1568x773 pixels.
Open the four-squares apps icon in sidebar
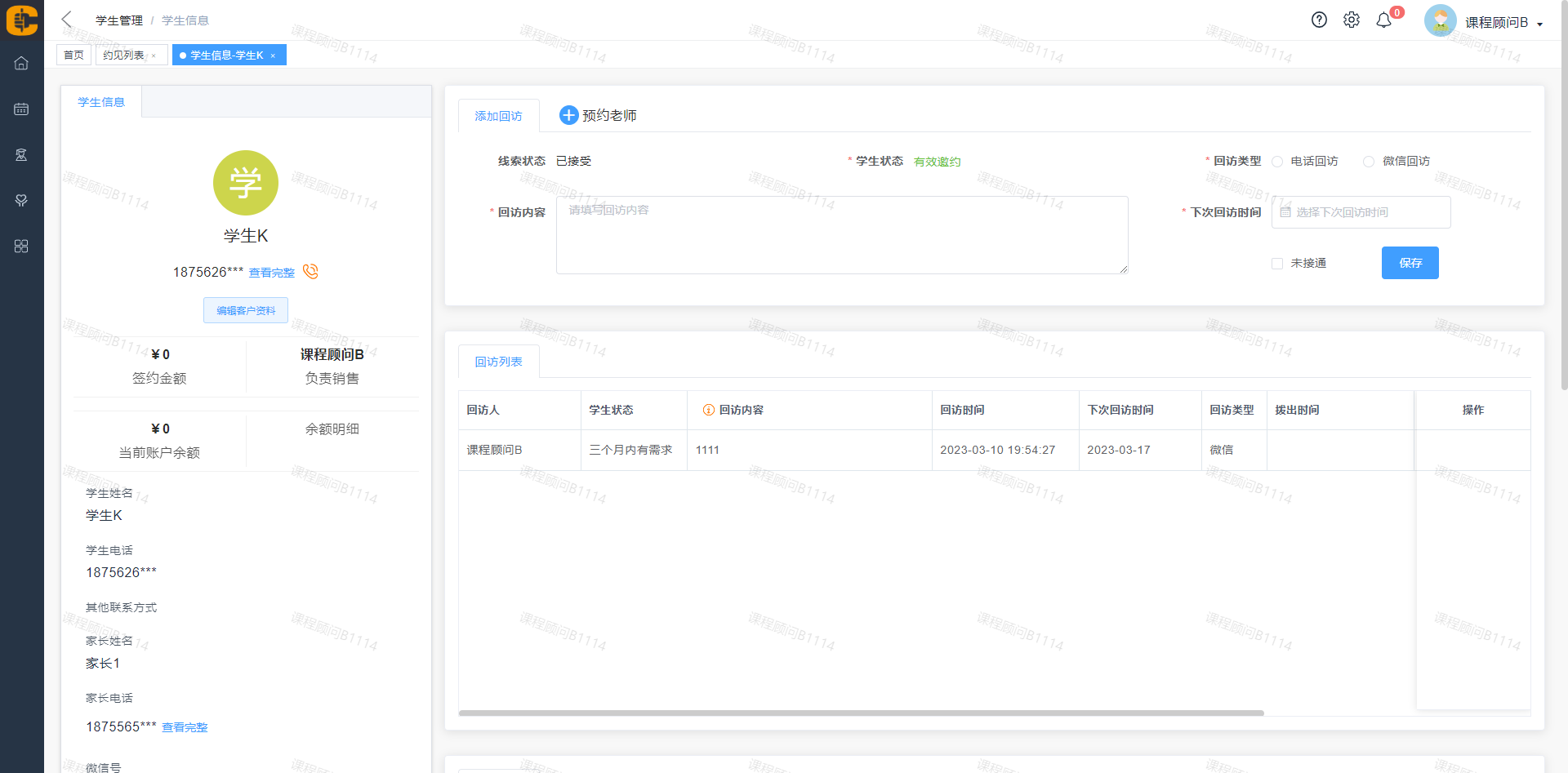point(21,246)
